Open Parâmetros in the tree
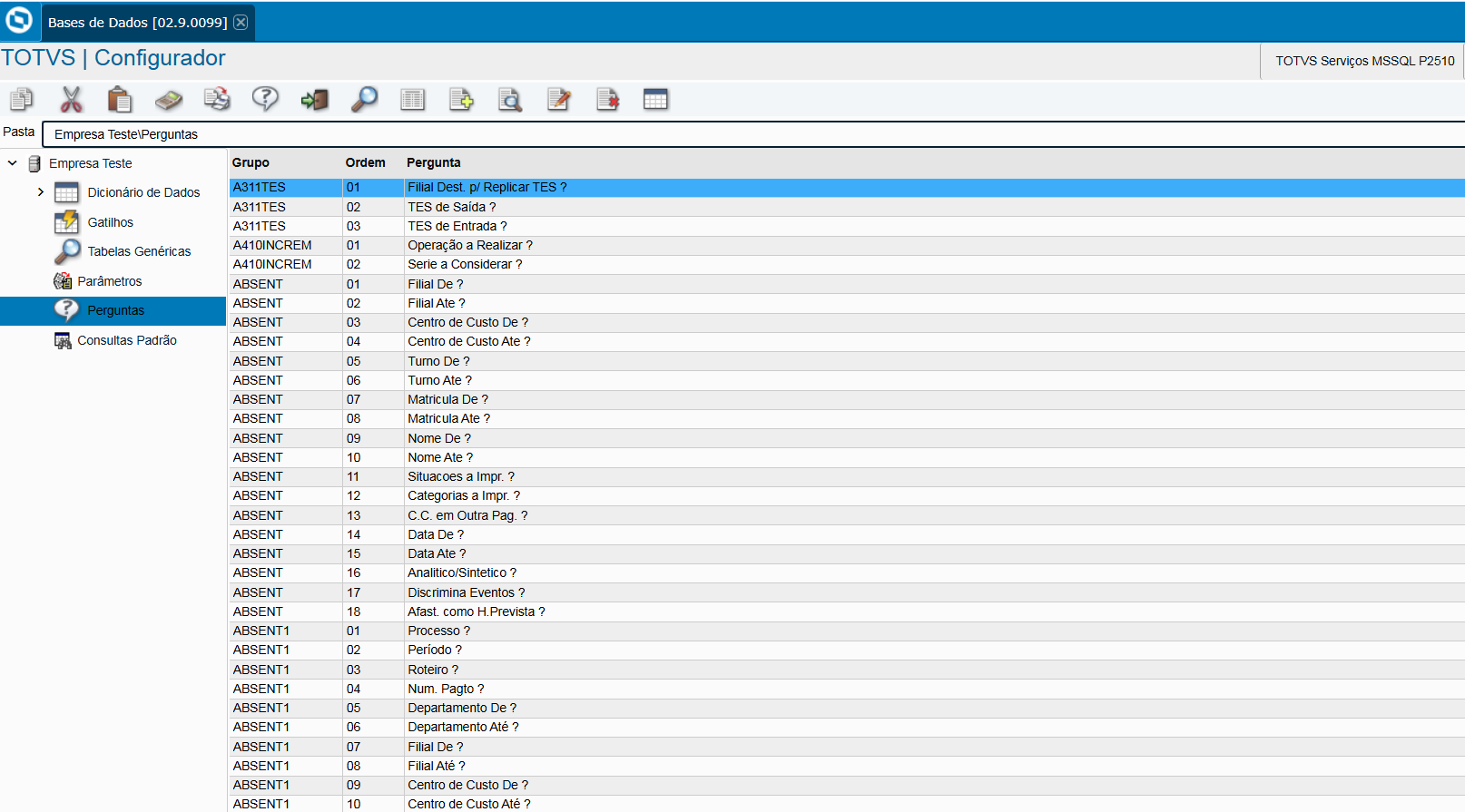Screen dimensions: 1465x812 click(110, 281)
